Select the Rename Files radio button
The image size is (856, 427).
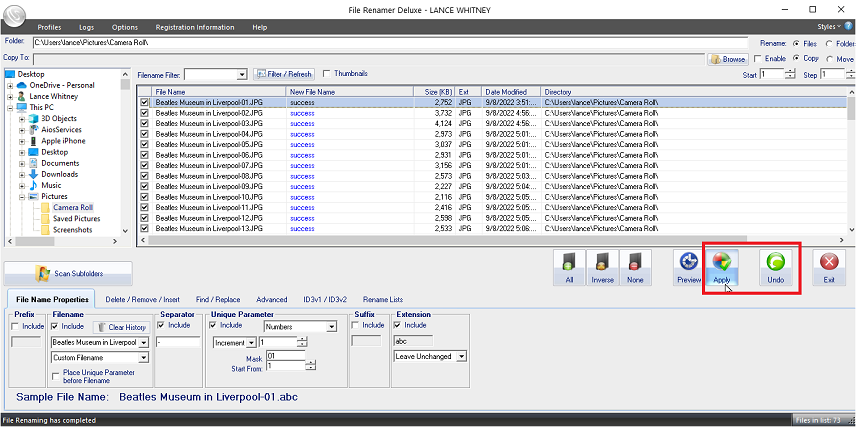click(796, 43)
